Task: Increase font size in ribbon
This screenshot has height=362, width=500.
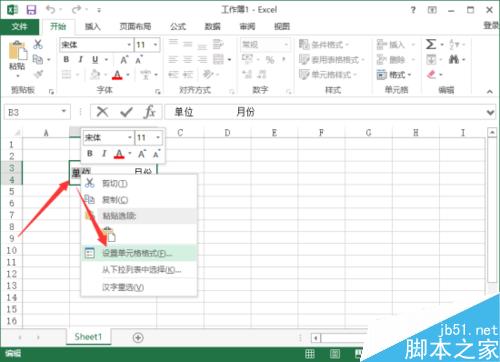Action: coord(124,60)
